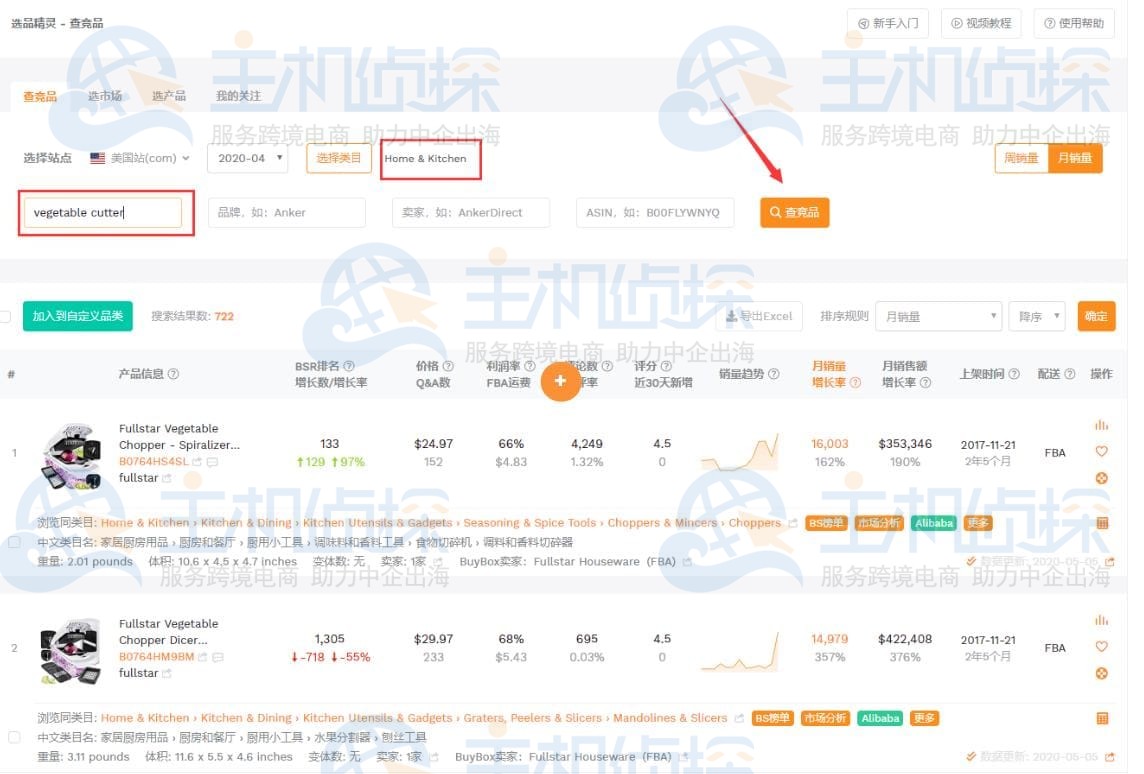
Task: Click help icon beside BSR排名 header
Action: [349, 366]
